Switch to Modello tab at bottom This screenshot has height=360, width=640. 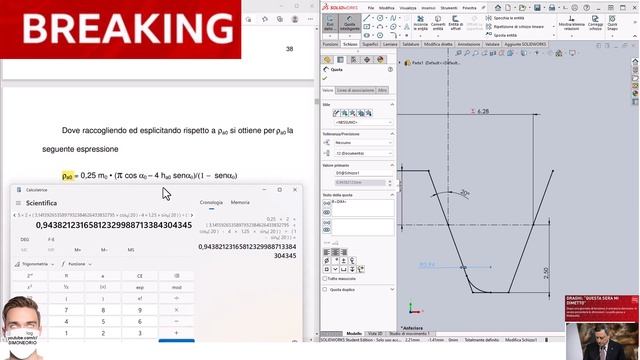354,333
